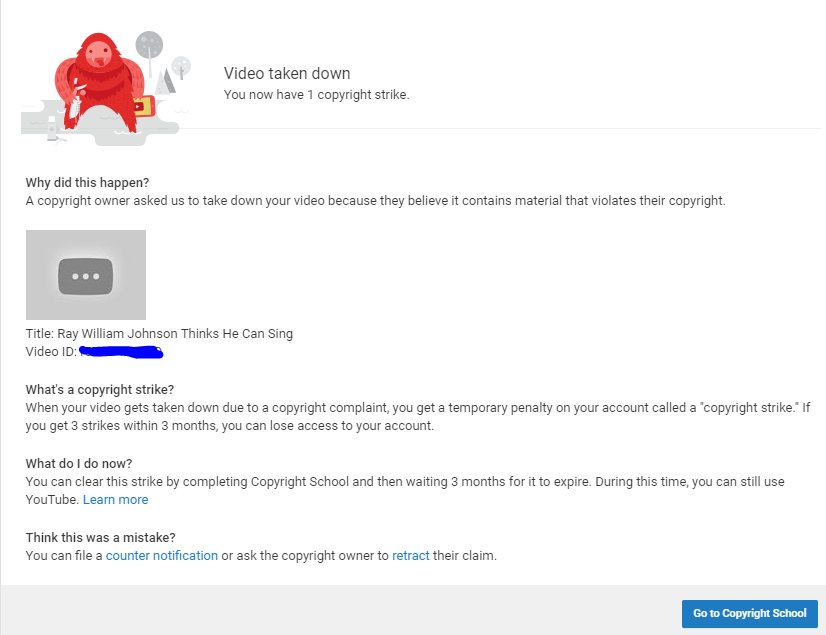The height and width of the screenshot is (635, 826).
Task: Select the 'Video taken down' heading
Action: click(x=287, y=73)
